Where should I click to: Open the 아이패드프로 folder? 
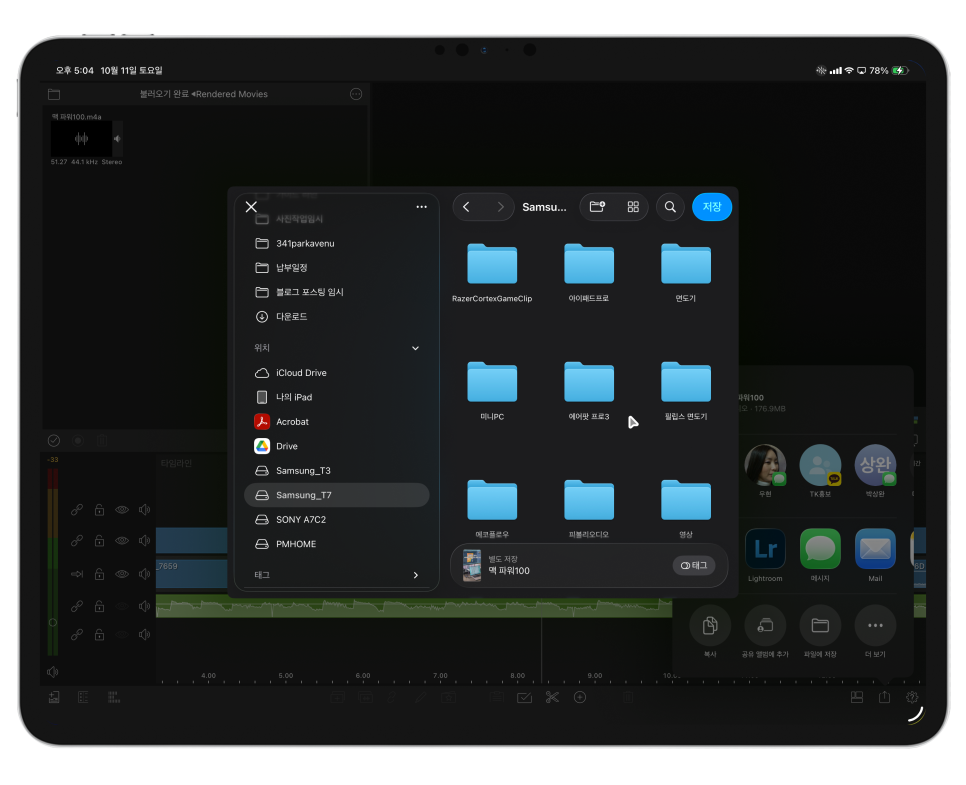click(588, 272)
